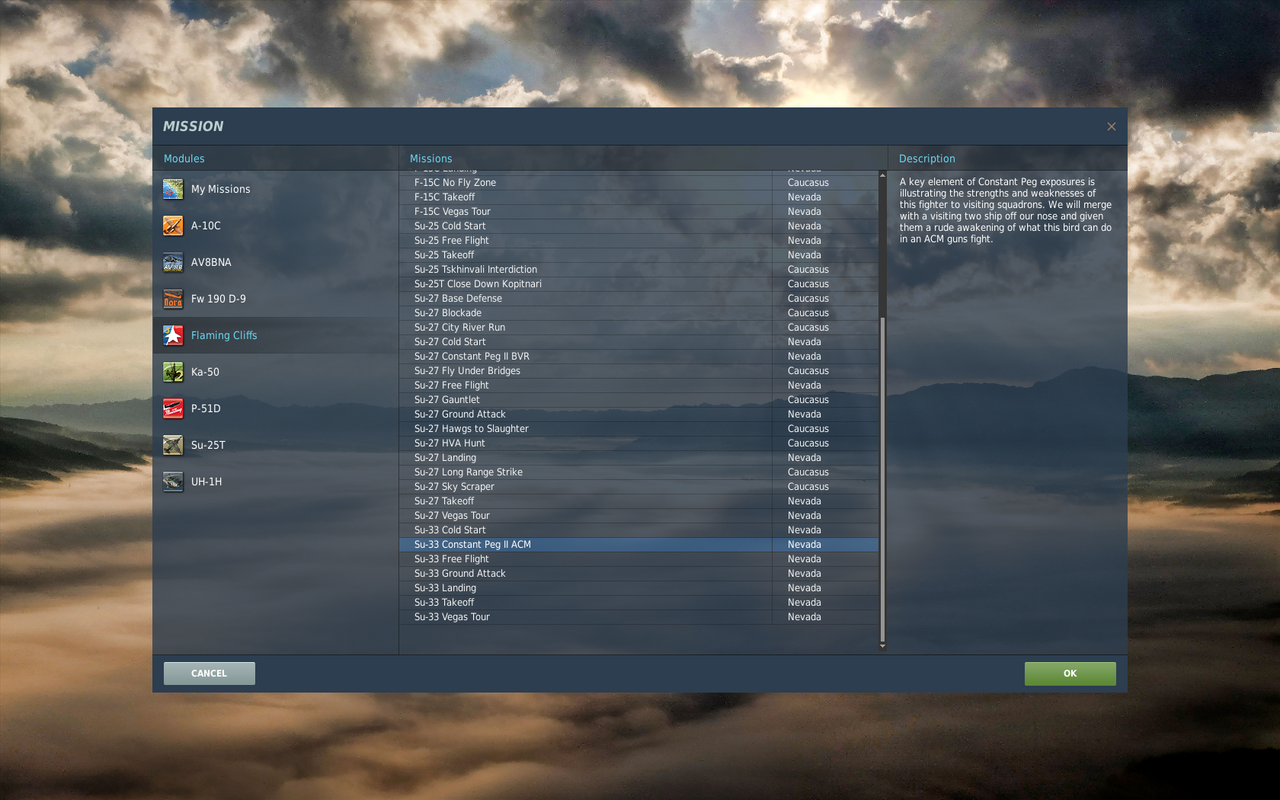Choose the F-15C No Fly Zone mission
Image resolution: width=1280 pixels, height=800 pixels.
point(454,182)
